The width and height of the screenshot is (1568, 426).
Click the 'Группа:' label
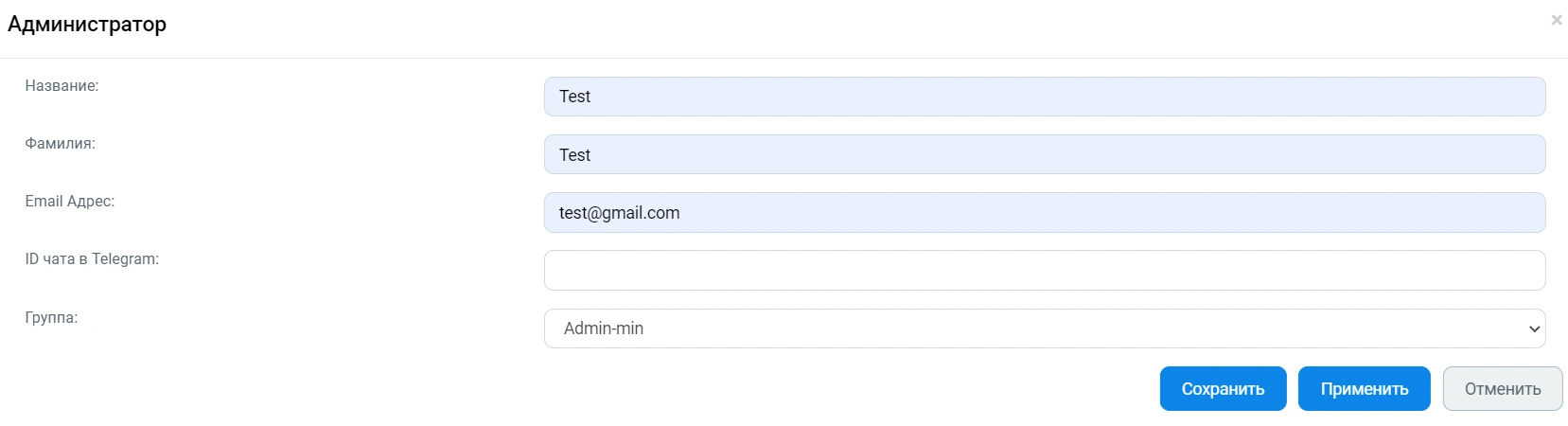(x=51, y=318)
